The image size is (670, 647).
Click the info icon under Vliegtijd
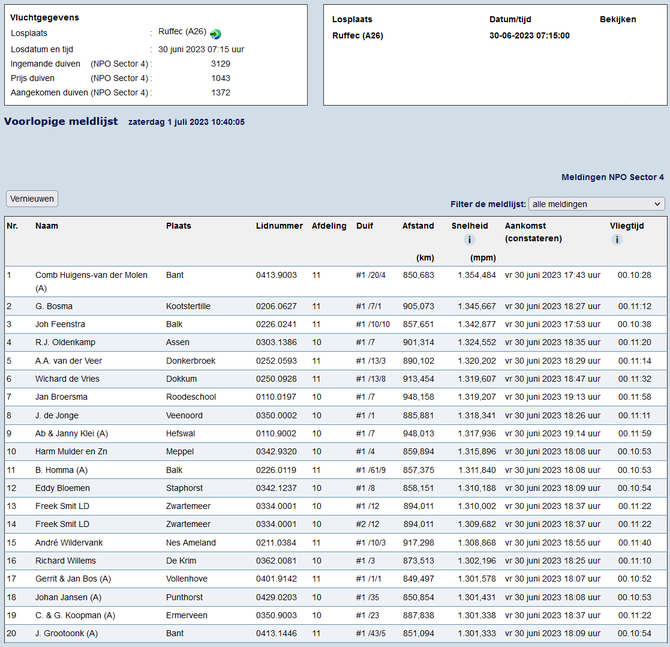point(617,240)
